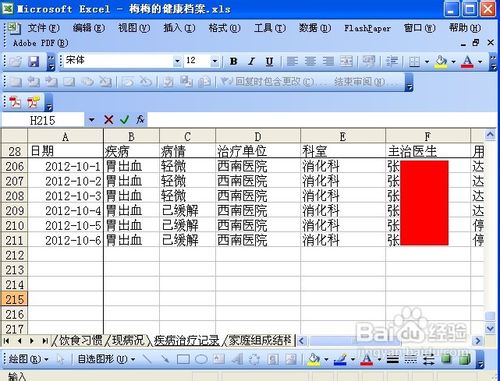The image size is (500, 381).
Task: Open the 插入(I) menu
Action: pos(179,28)
